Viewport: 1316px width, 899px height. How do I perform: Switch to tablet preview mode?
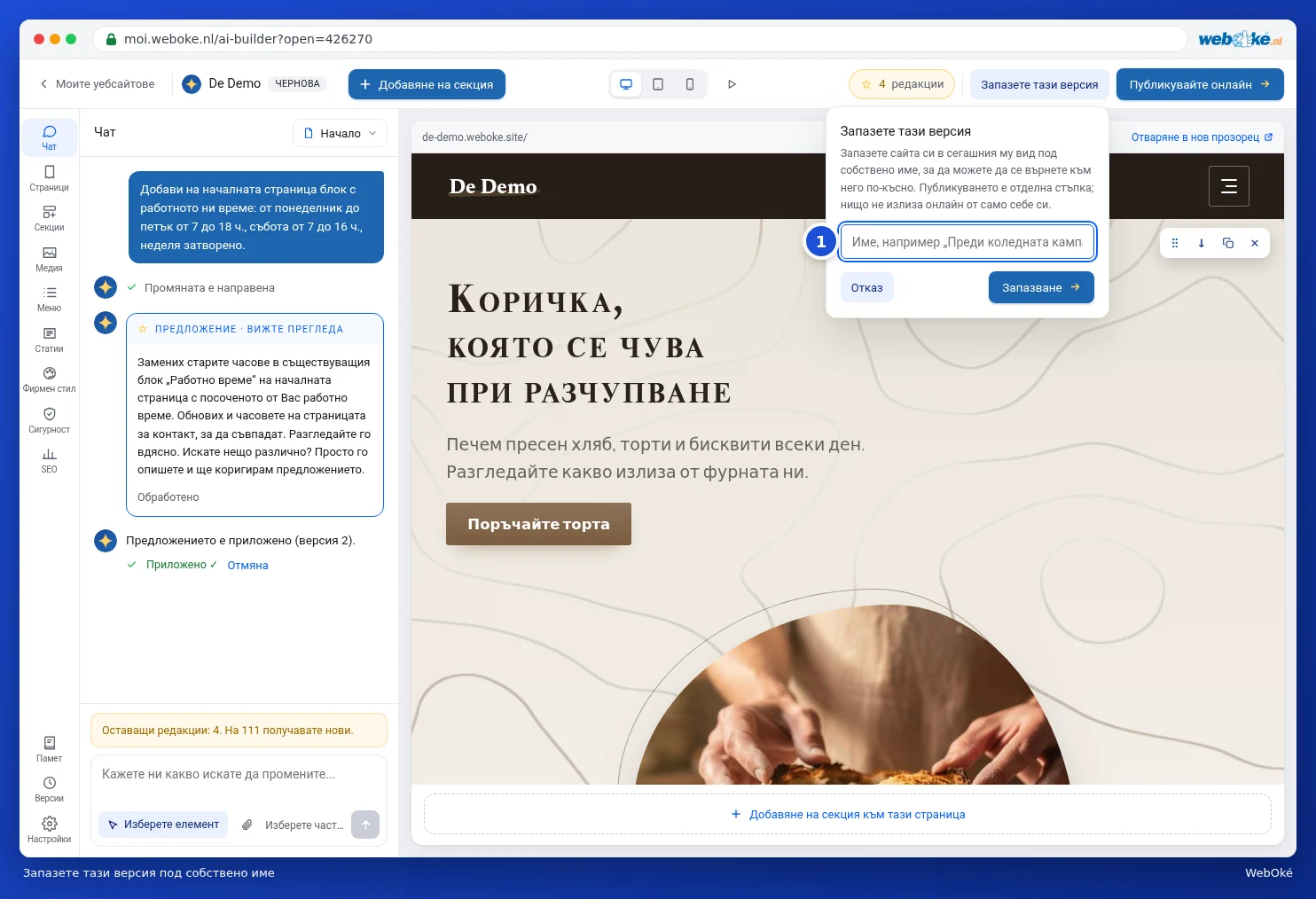pos(658,84)
